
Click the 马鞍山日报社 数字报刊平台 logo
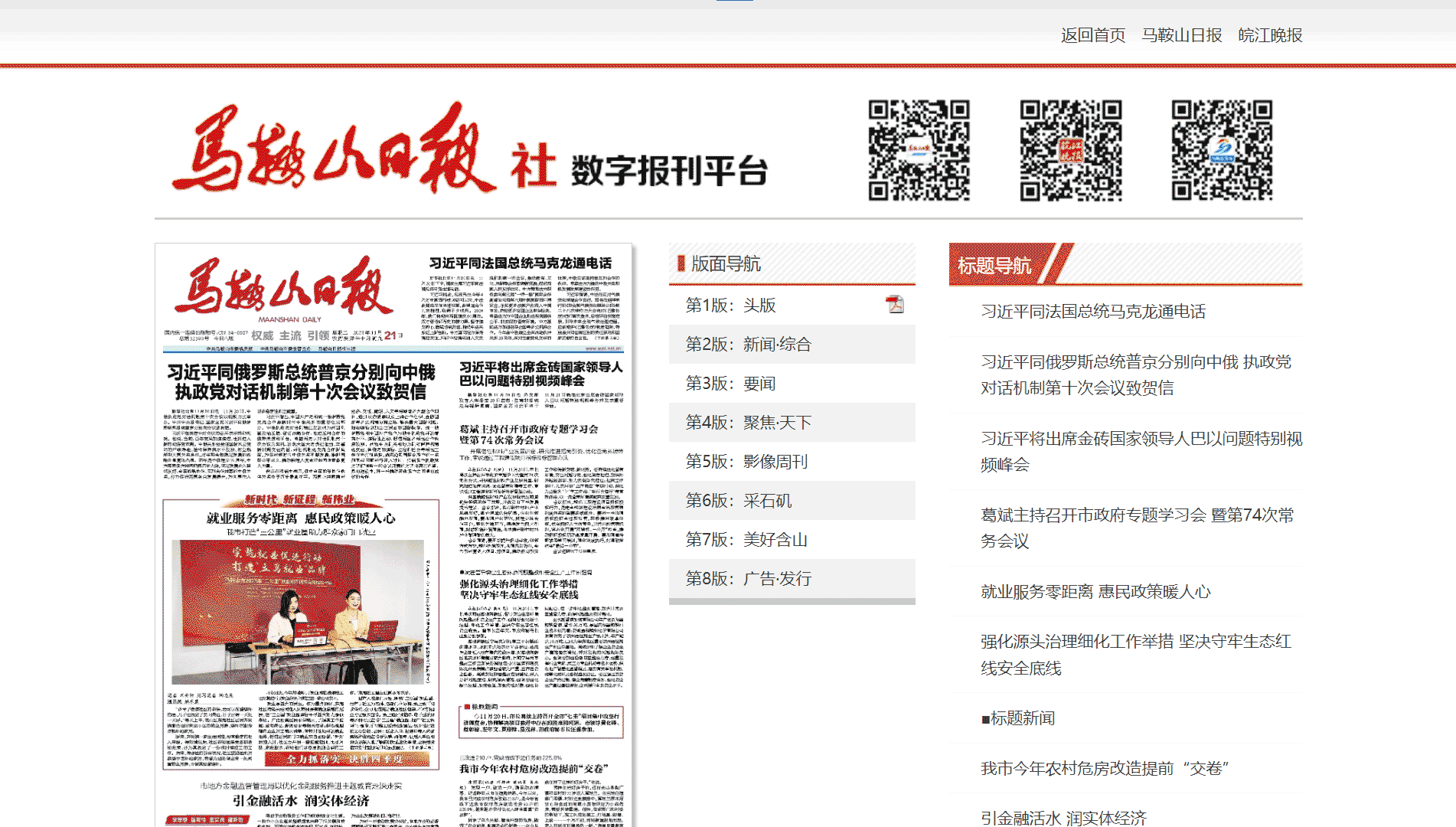[x=470, y=149]
